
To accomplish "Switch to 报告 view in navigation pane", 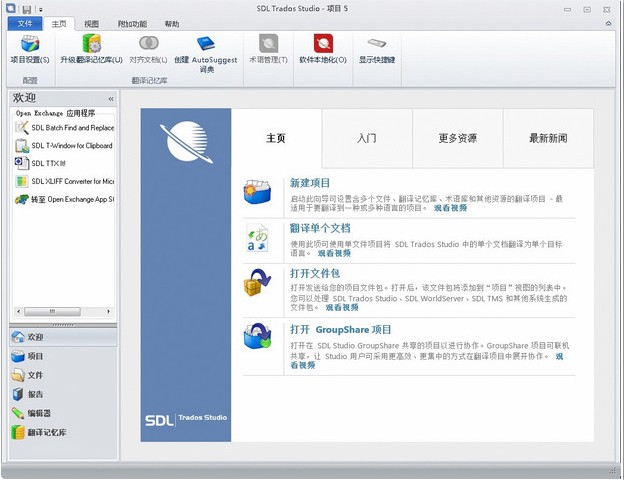I will click(x=63, y=394).
